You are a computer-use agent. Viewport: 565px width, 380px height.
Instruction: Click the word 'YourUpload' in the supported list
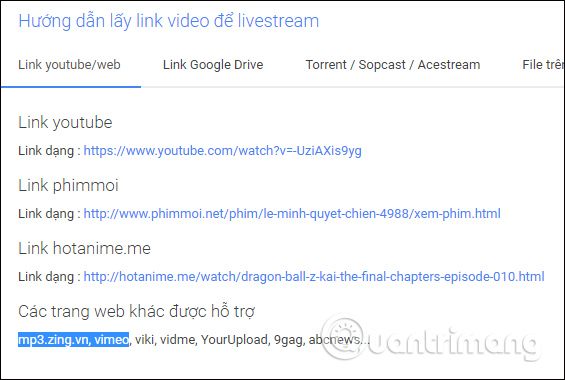(234, 340)
